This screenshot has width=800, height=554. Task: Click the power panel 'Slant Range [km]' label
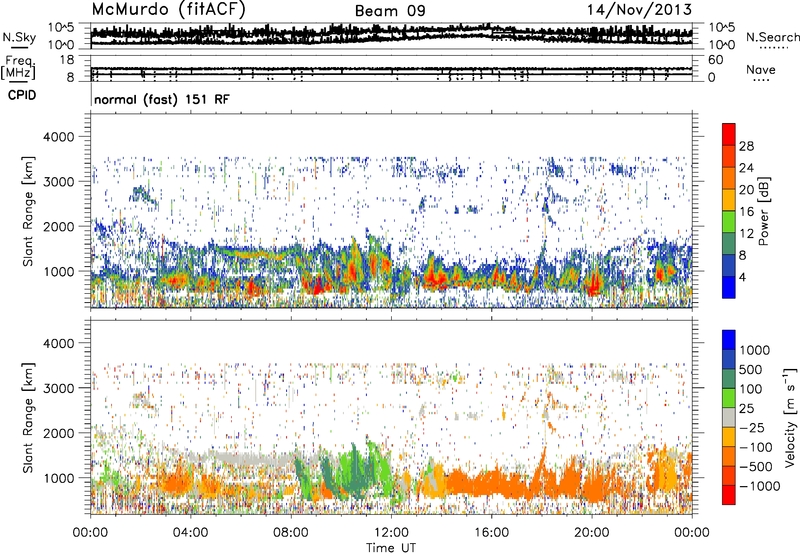28,211
